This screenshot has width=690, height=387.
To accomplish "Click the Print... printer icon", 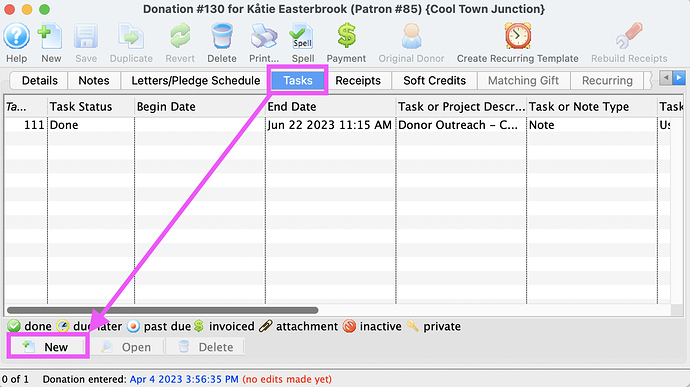I will point(264,36).
